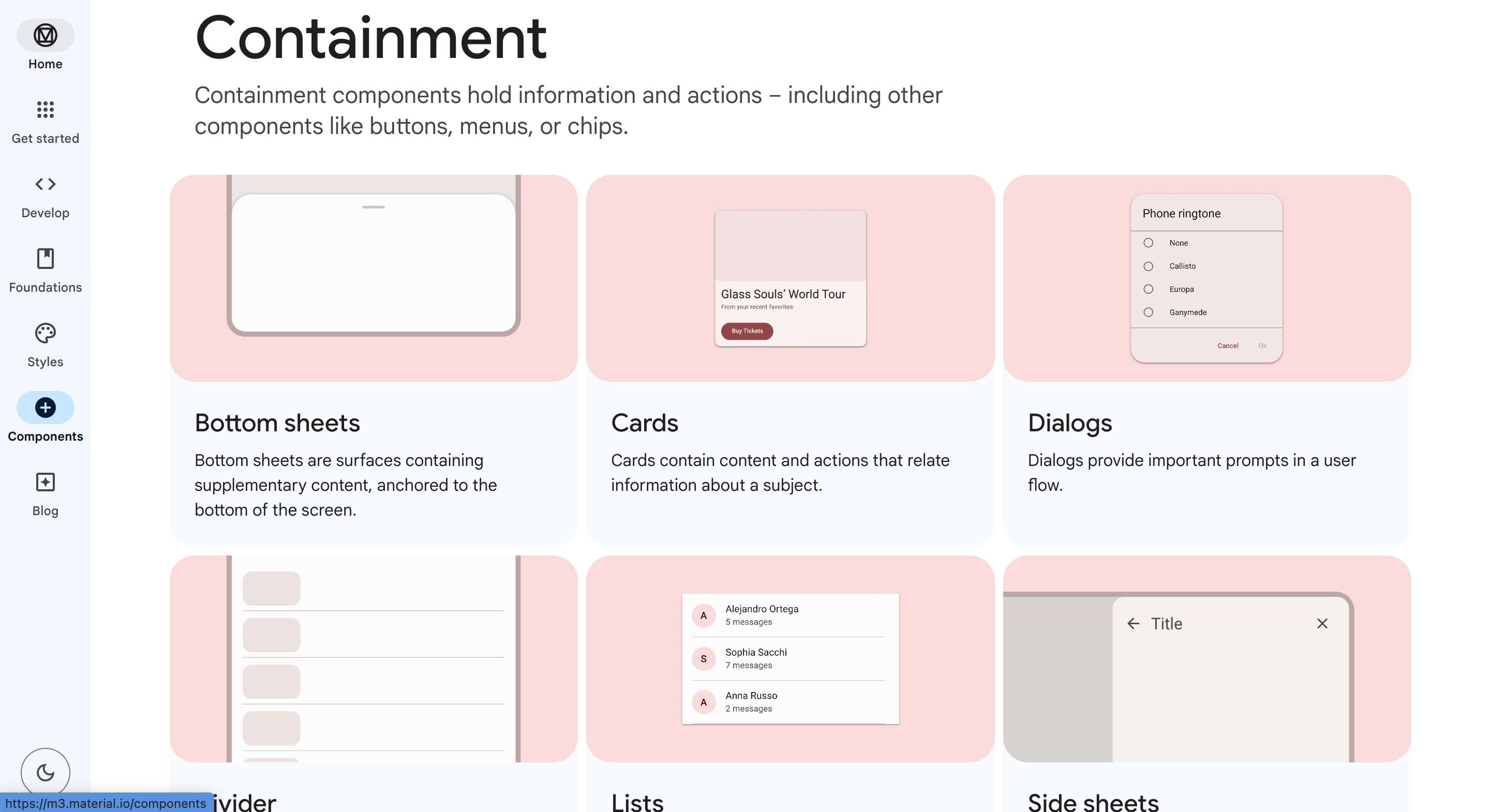Open the Get Started section
The image size is (1490, 812).
tap(45, 121)
